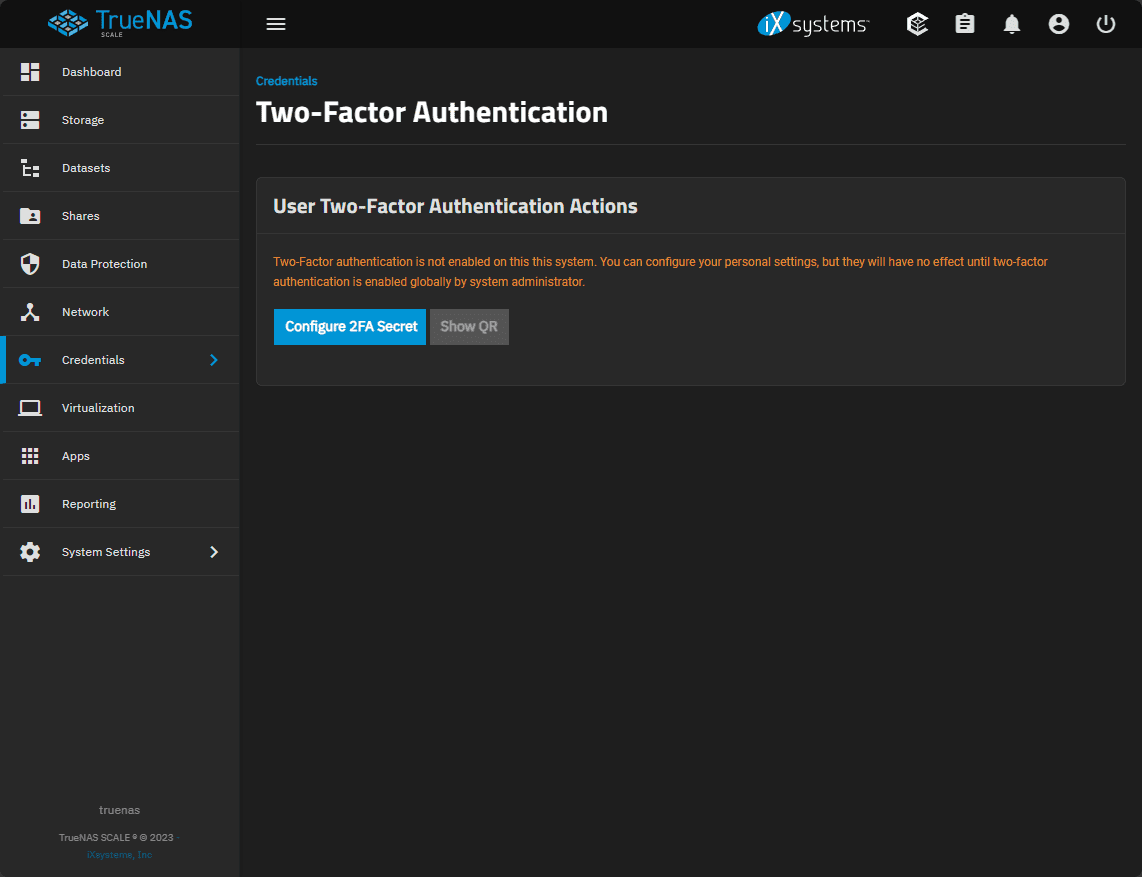The image size is (1142, 877).
Task: Toggle the hamburger sidebar menu
Action: point(276,24)
